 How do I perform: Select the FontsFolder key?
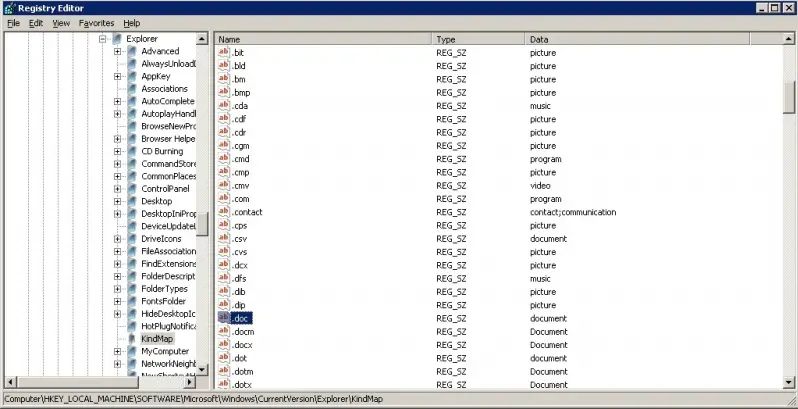click(x=163, y=301)
